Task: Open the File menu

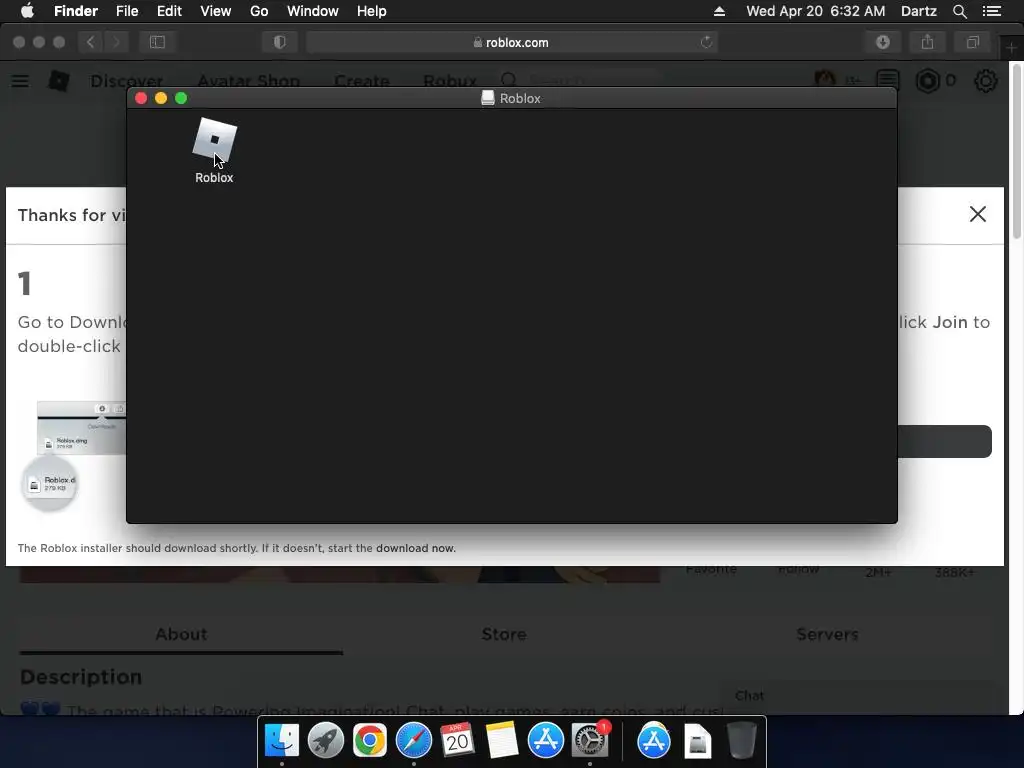Action: coord(127,11)
